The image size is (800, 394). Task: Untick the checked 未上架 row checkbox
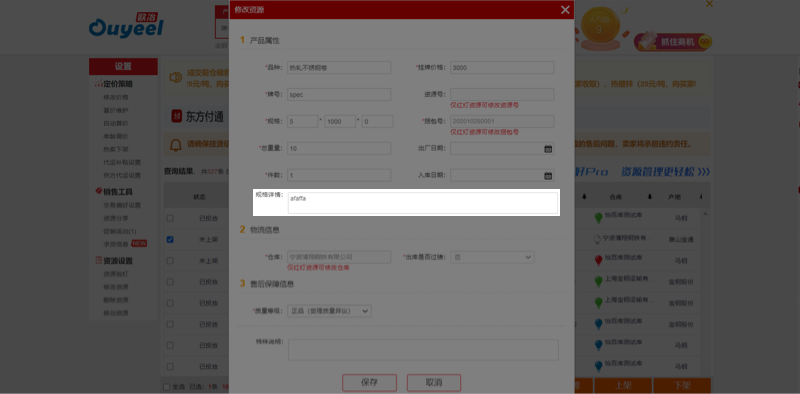(170, 239)
